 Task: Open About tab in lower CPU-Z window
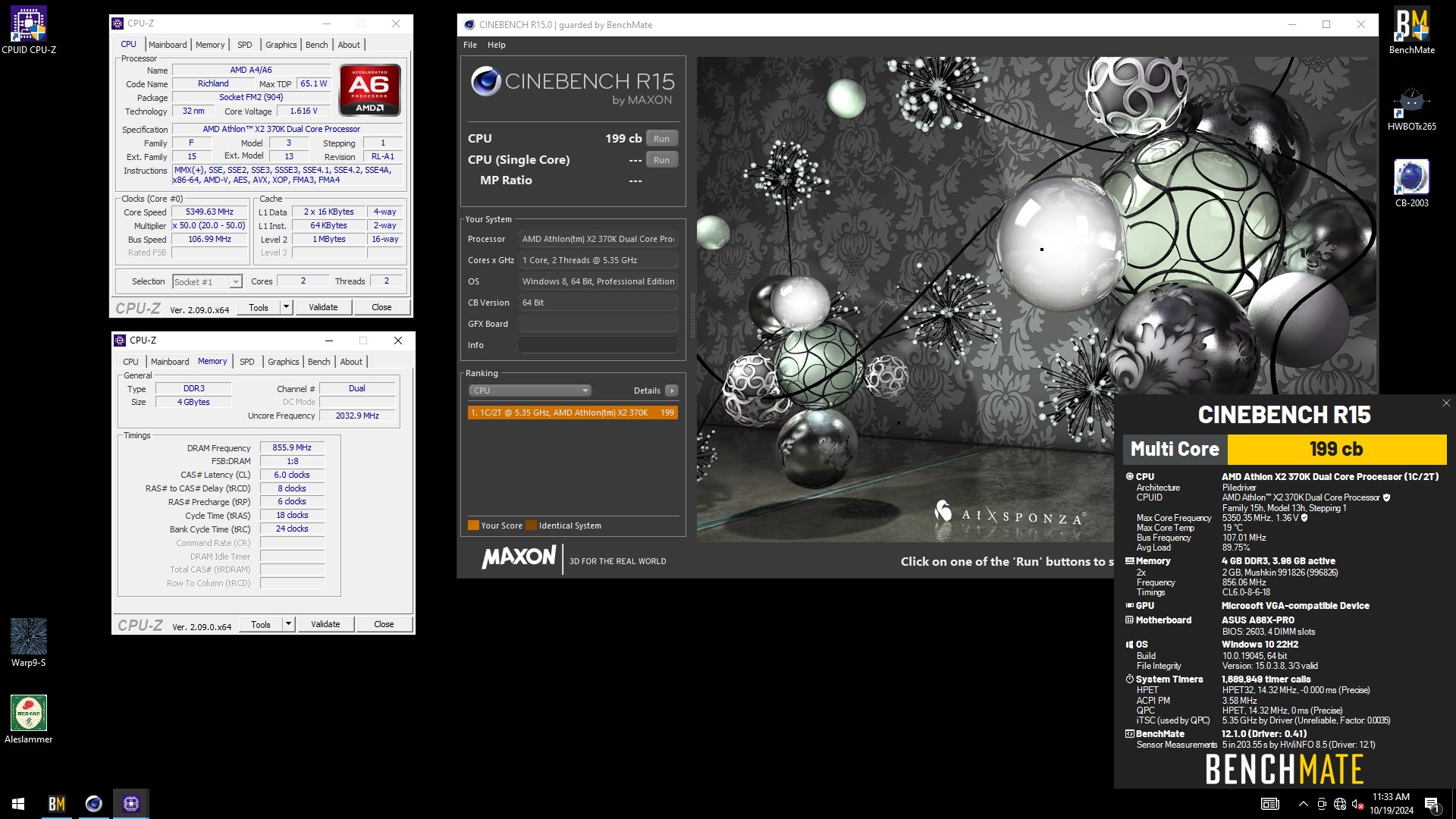click(x=350, y=362)
